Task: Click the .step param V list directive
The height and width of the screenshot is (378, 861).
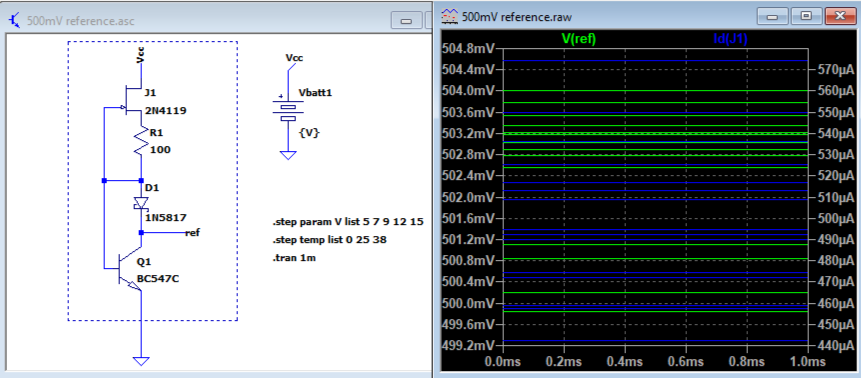Action: 349,223
